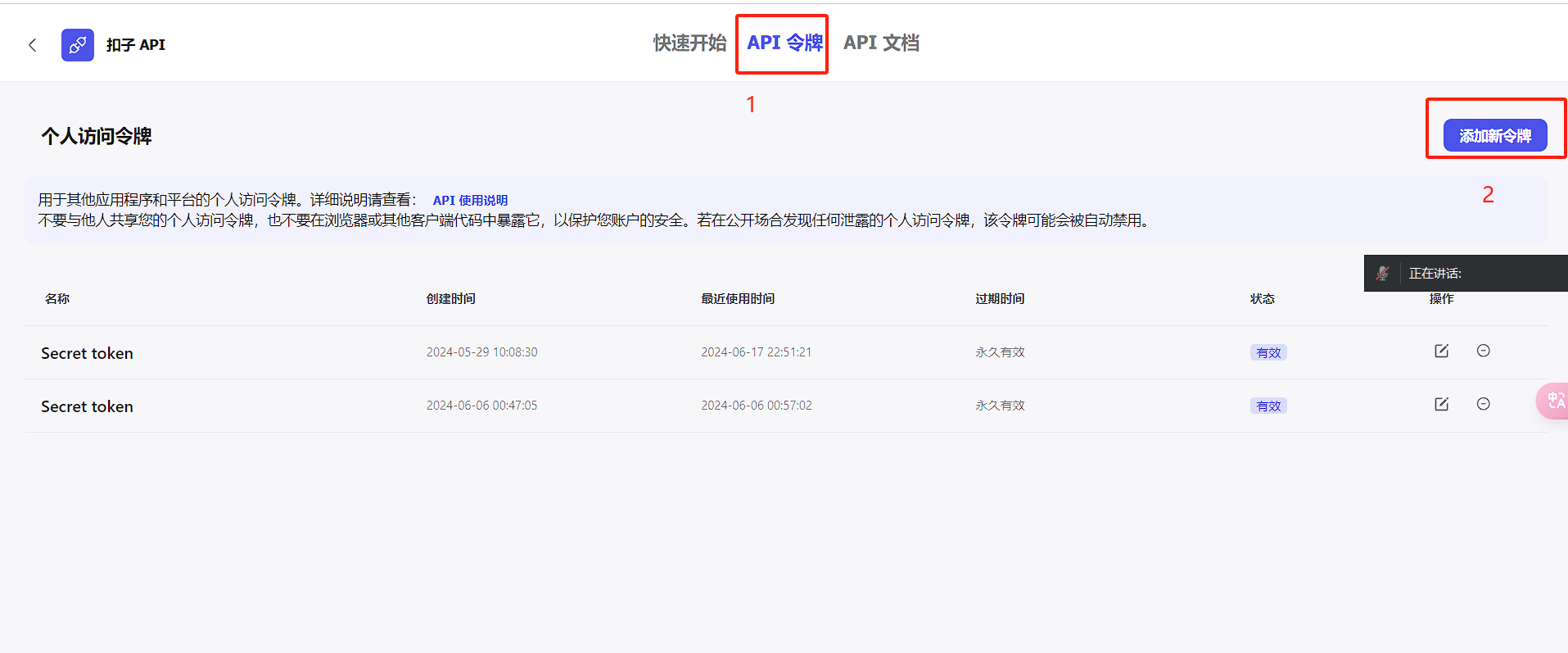The height and width of the screenshot is (653, 1568).
Task: Click the 个人访问令牌 heading
Action: click(97, 136)
